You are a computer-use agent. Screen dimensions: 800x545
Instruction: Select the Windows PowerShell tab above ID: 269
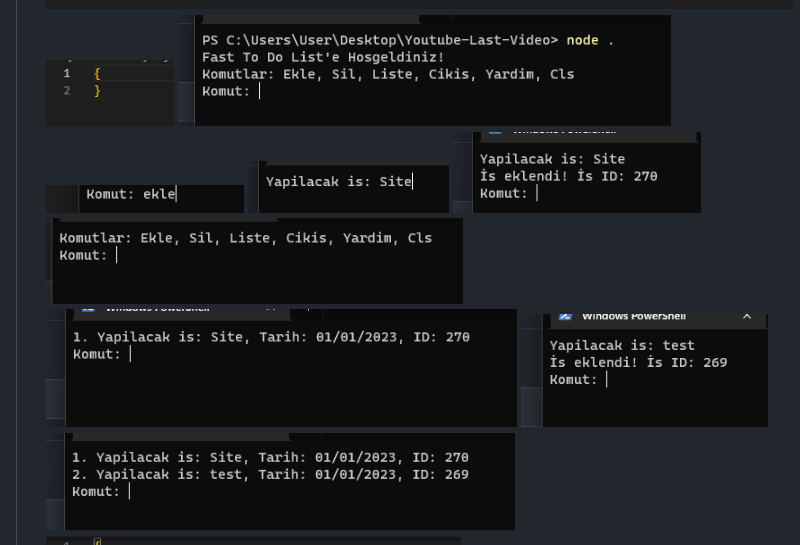(x=634, y=316)
